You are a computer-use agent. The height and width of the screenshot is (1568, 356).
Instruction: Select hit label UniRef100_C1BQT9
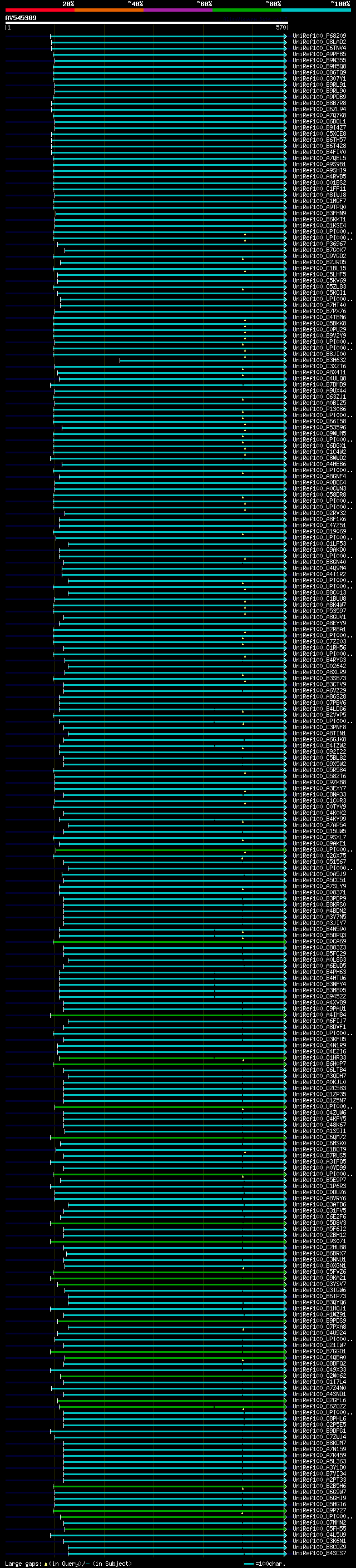(x=319, y=1150)
